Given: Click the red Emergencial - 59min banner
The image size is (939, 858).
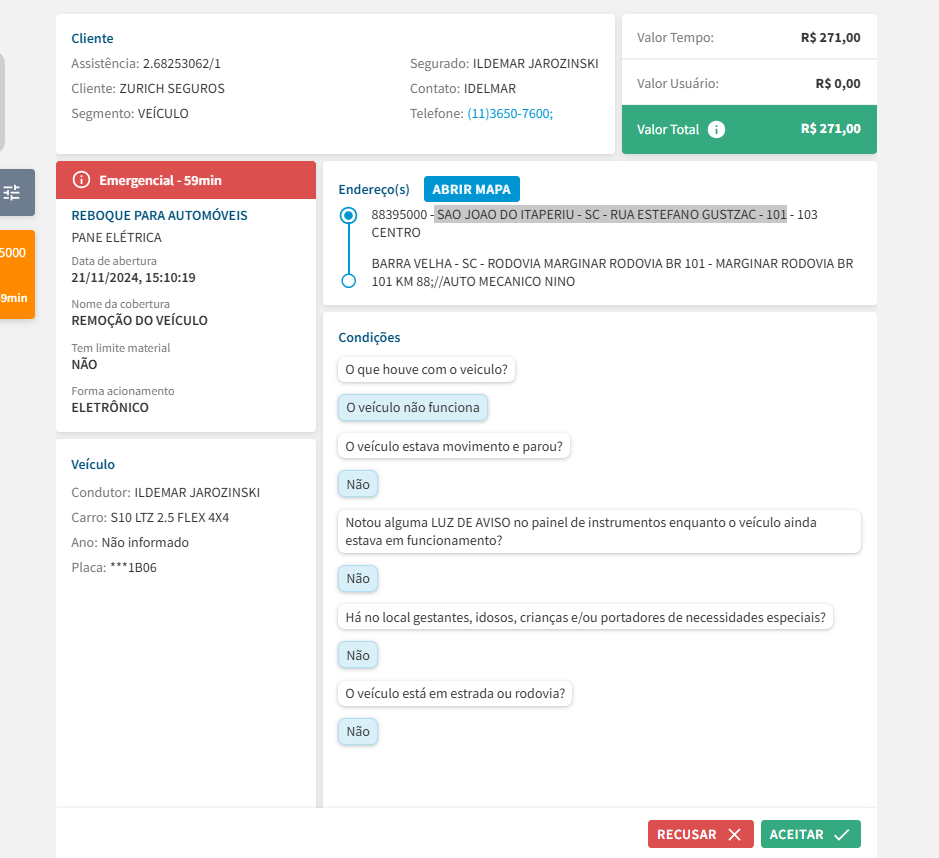Looking at the screenshot, I should coord(186,180).
